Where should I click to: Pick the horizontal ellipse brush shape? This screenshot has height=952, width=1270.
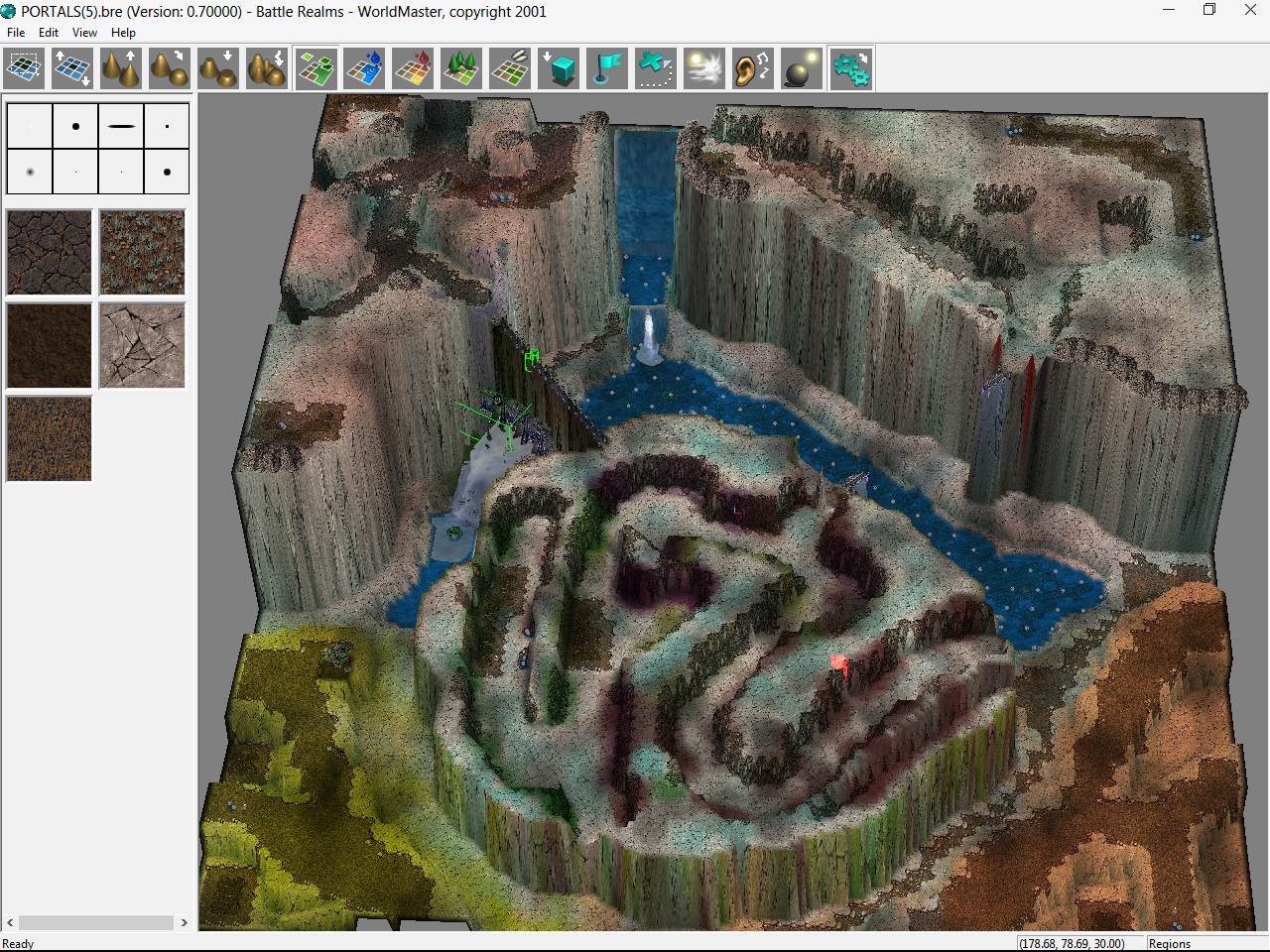121,126
